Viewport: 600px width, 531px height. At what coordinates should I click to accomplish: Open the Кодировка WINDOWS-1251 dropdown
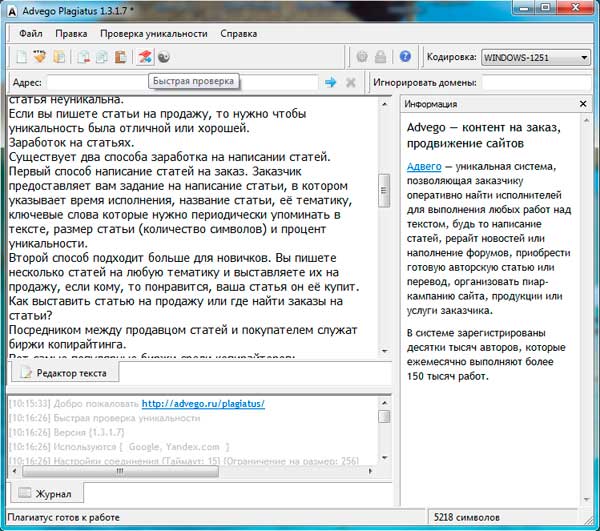[536, 58]
